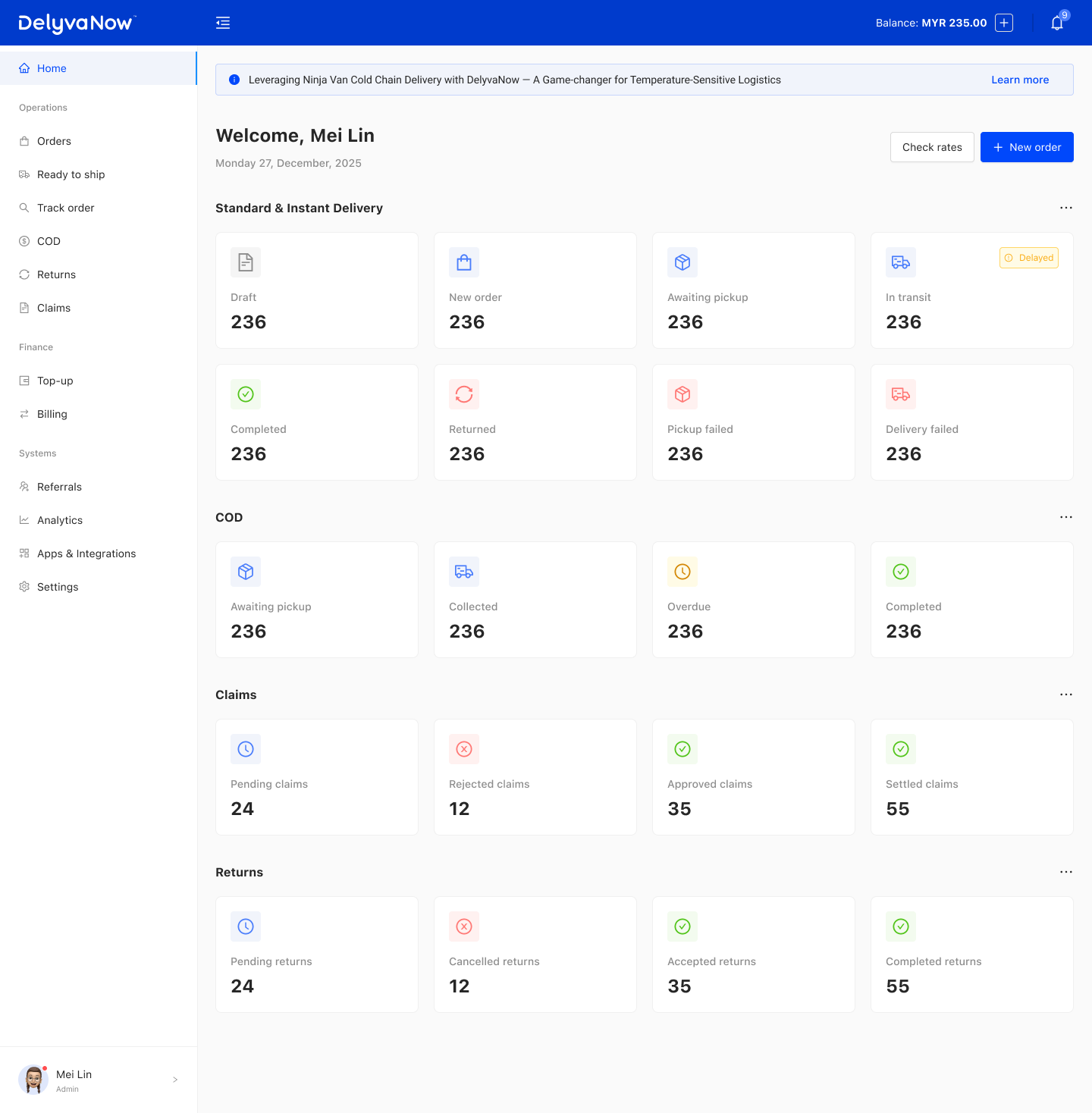Follow the Learn more link
Viewport: 1092px width, 1113px height.
1019,80
